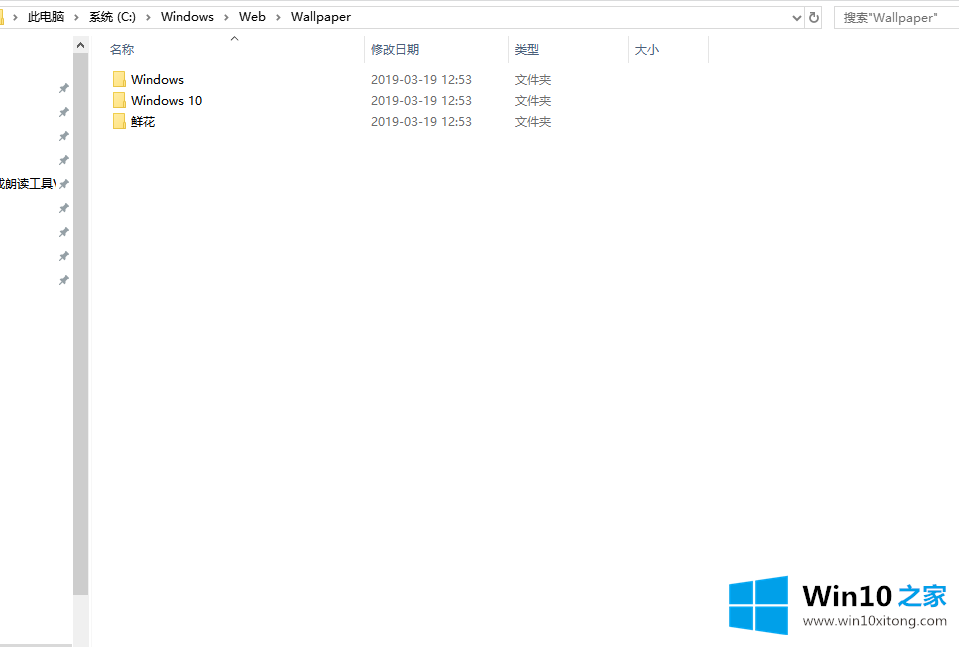Click the navigation pane vertical scrollbar
Image resolution: width=959 pixels, height=647 pixels.
coord(80,324)
